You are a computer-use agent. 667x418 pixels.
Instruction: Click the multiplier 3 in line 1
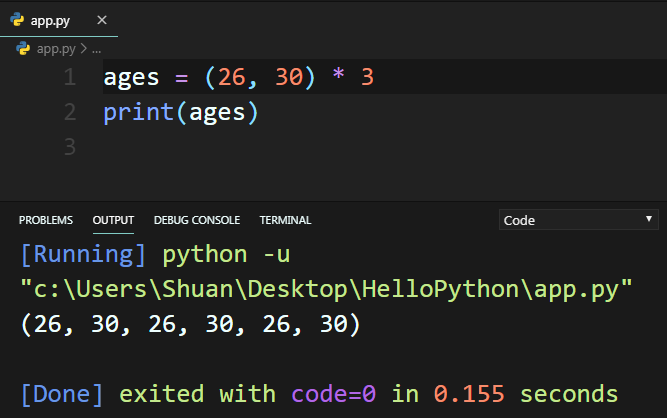tap(367, 77)
